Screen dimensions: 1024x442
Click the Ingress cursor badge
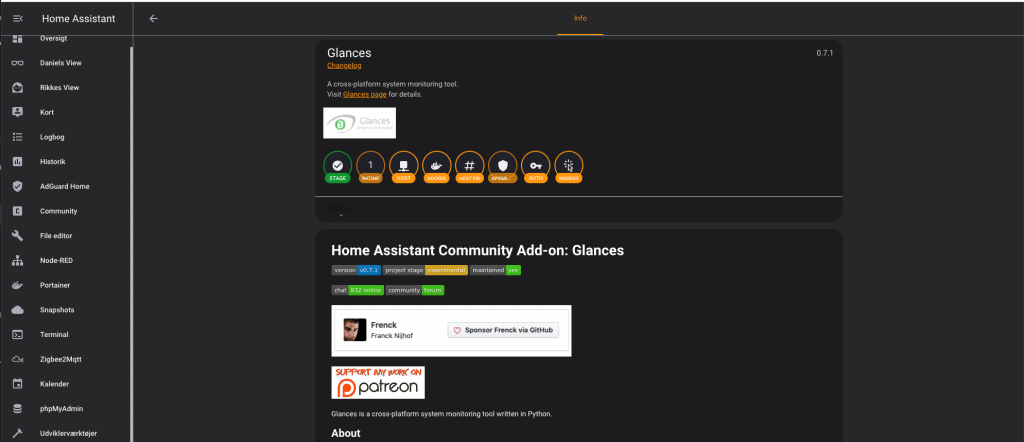569,167
